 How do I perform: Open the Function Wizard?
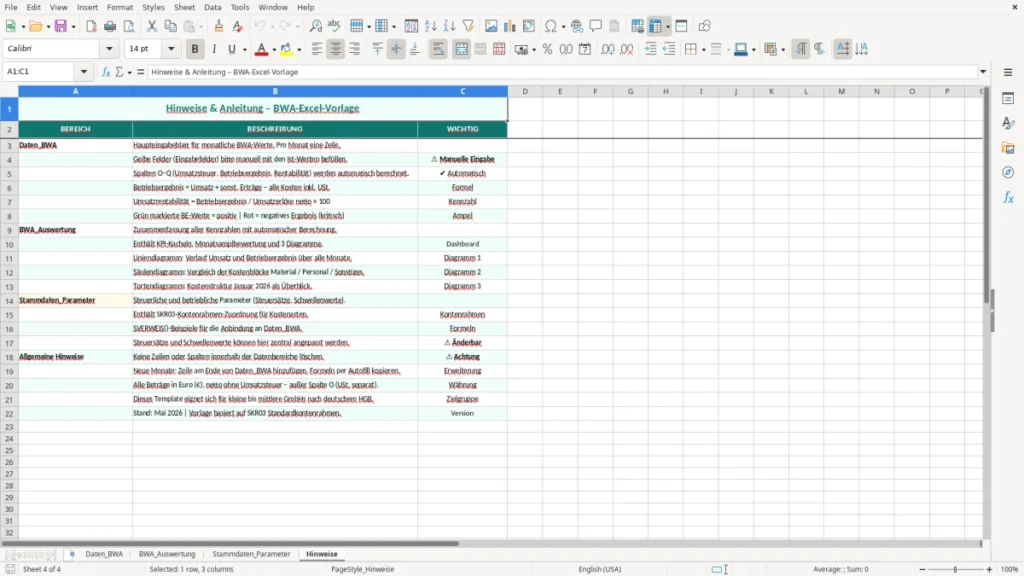tap(106, 72)
